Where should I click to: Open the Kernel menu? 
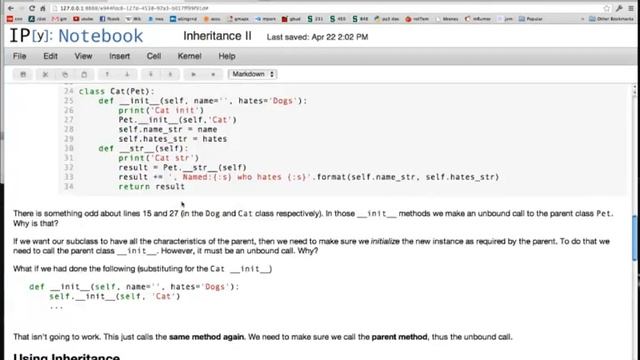(x=189, y=56)
